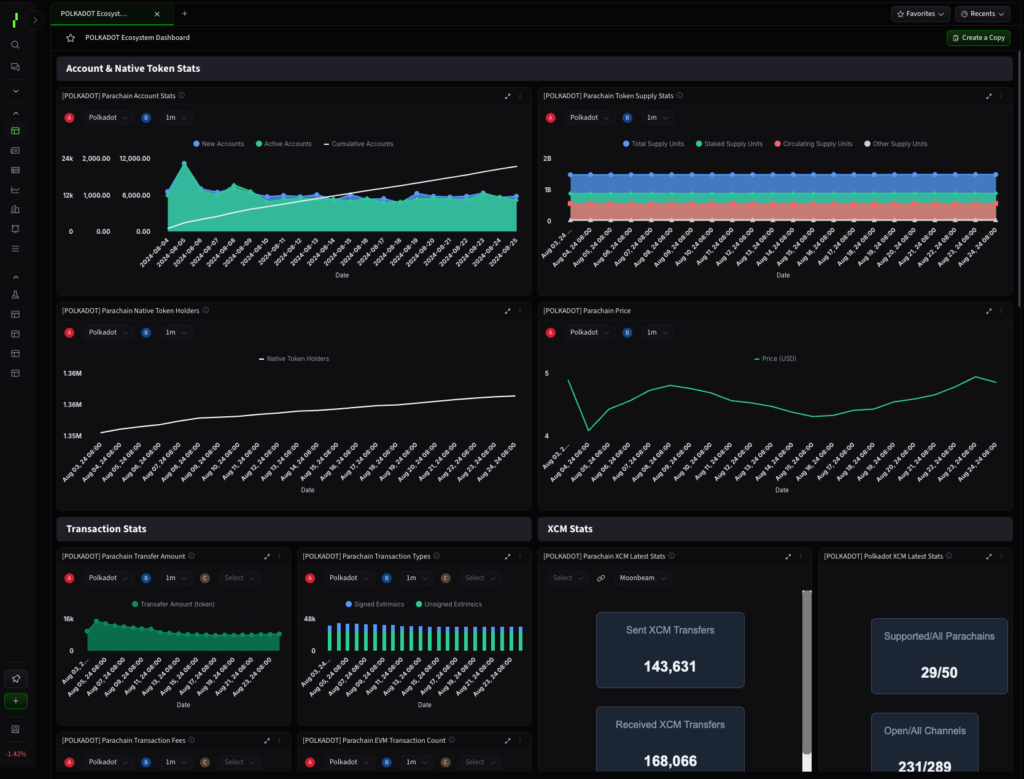Maximize the Polkadot XCM Latest Stats panel
The height and width of the screenshot is (779, 1024).
click(x=989, y=556)
